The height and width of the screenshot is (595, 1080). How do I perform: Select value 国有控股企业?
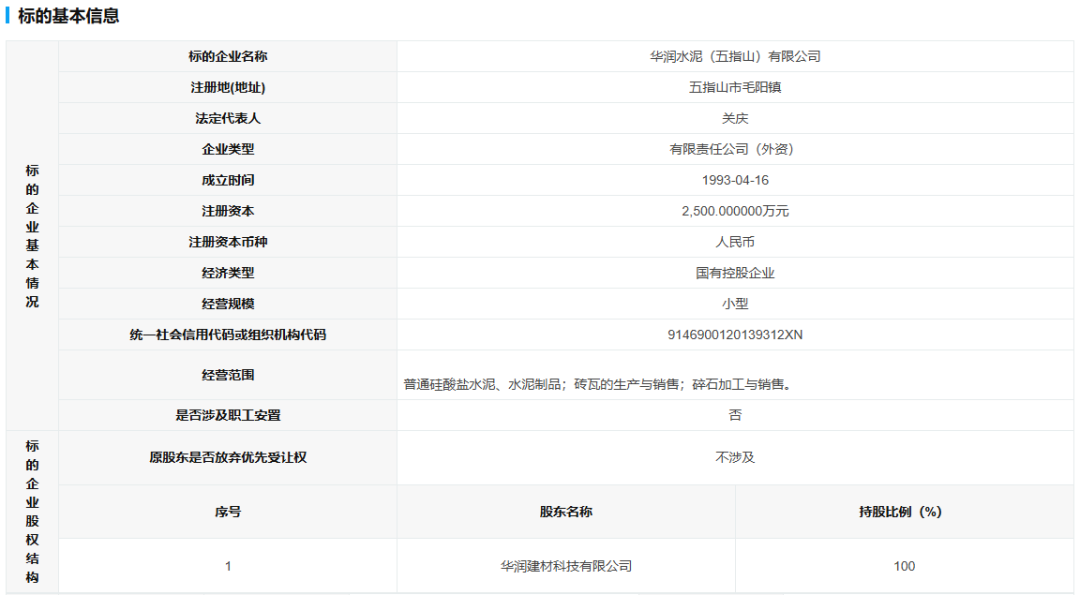(x=735, y=273)
